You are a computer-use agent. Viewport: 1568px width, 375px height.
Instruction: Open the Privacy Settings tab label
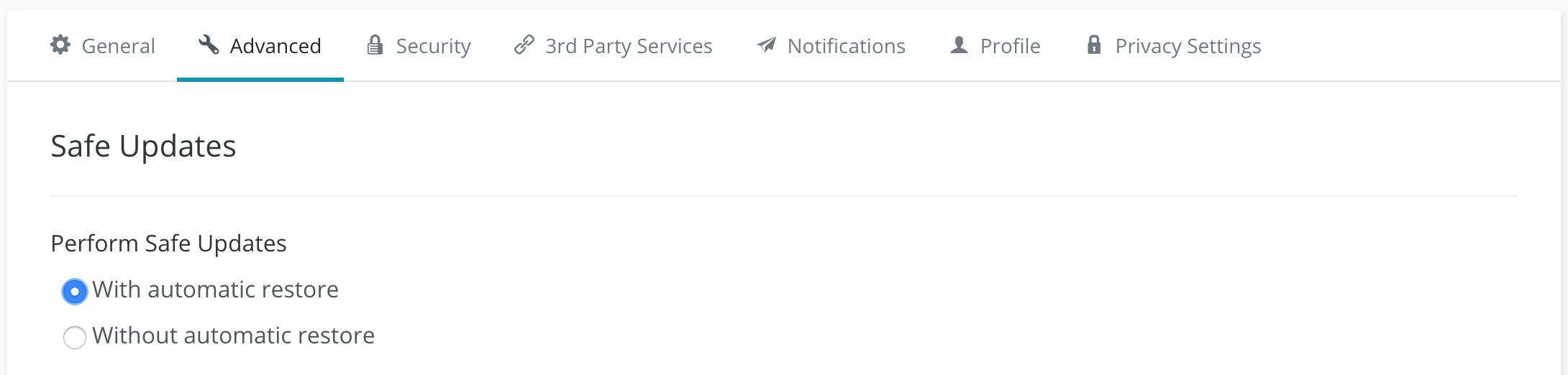click(1188, 46)
